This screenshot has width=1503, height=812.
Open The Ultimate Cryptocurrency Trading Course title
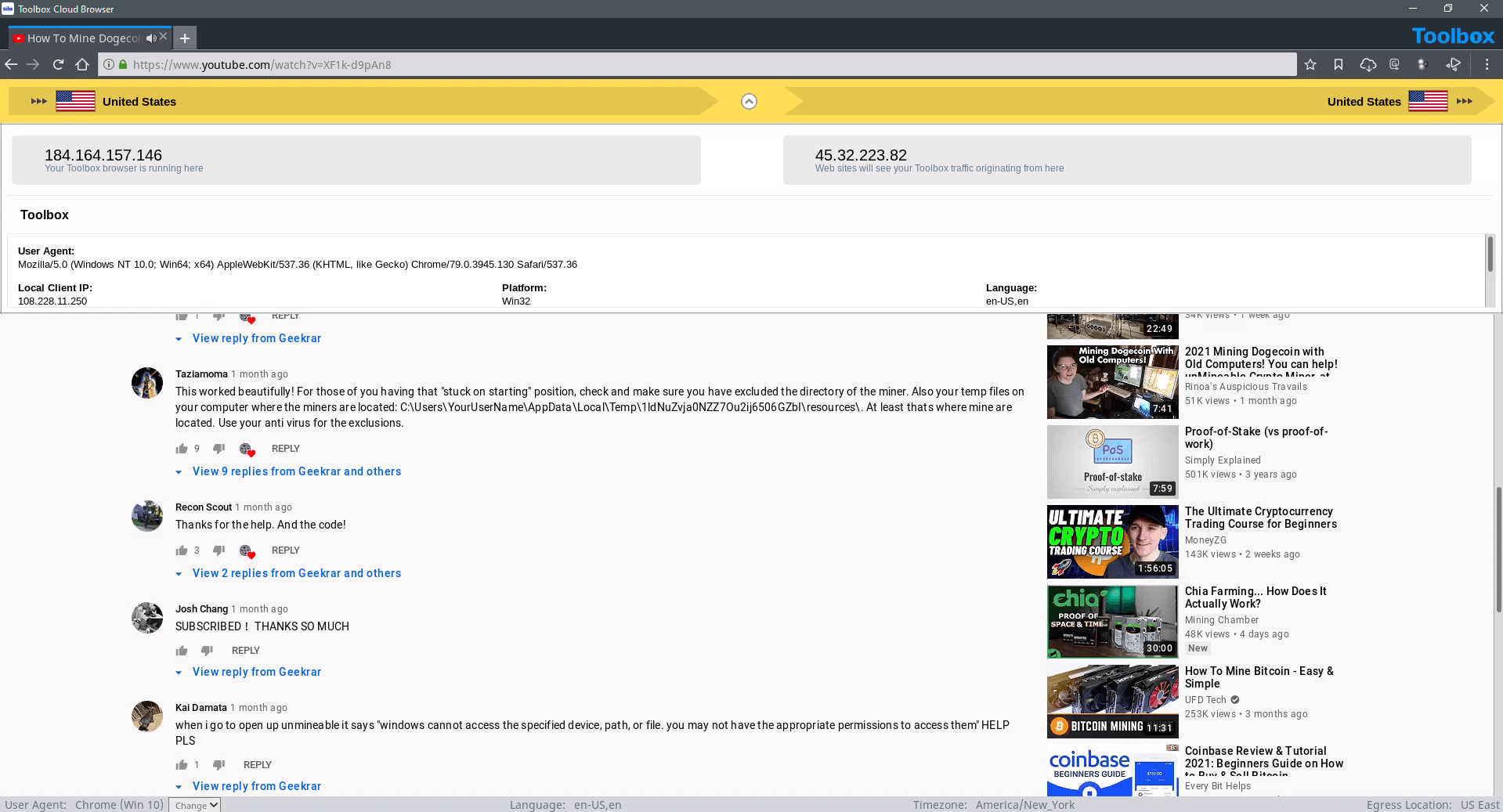(1260, 518)
